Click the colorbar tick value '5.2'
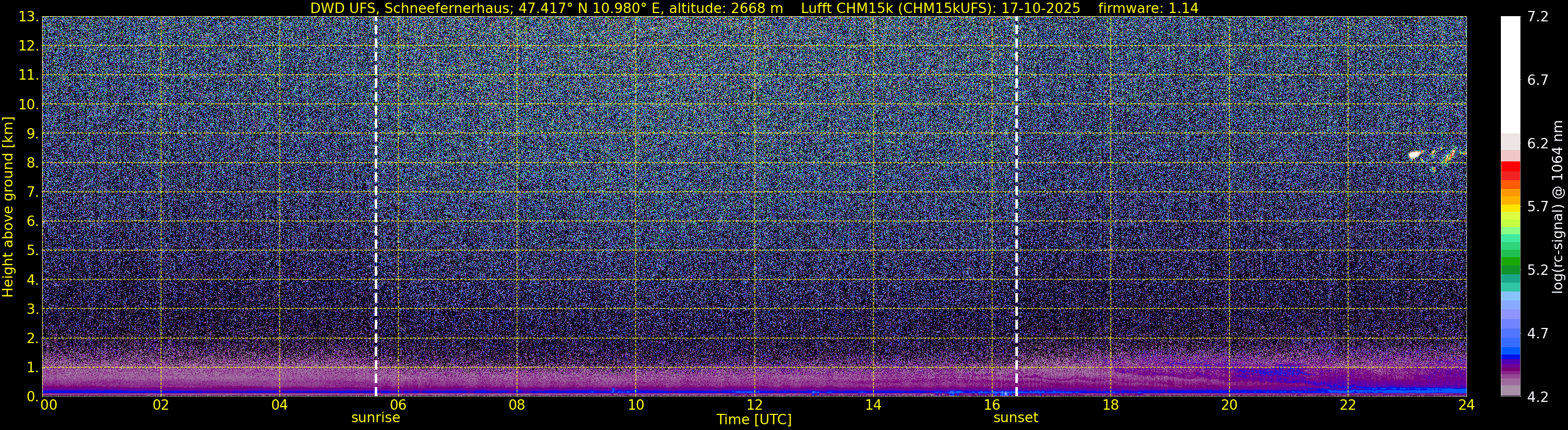The height and width of the screenshot is (430, 1568). (x=1538, y=270)
